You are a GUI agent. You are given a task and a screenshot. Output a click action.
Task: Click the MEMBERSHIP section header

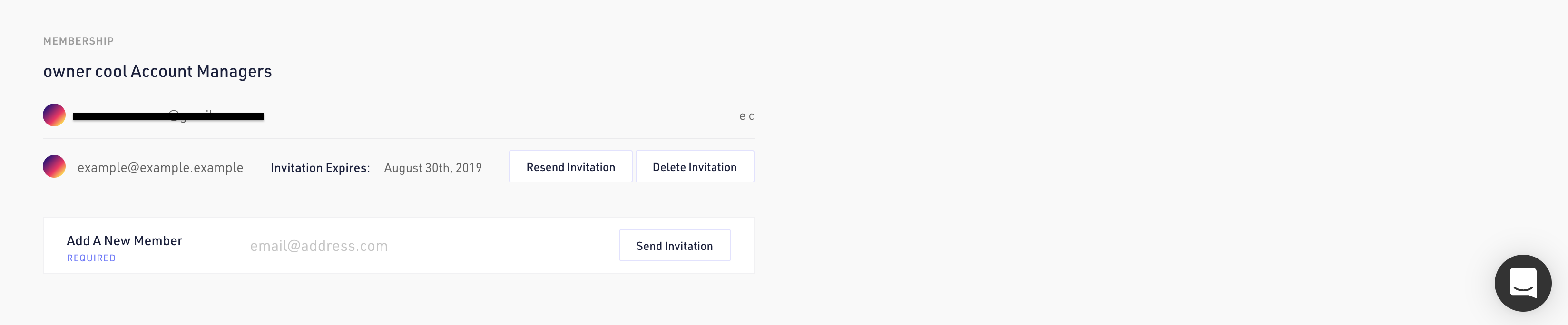78,41
